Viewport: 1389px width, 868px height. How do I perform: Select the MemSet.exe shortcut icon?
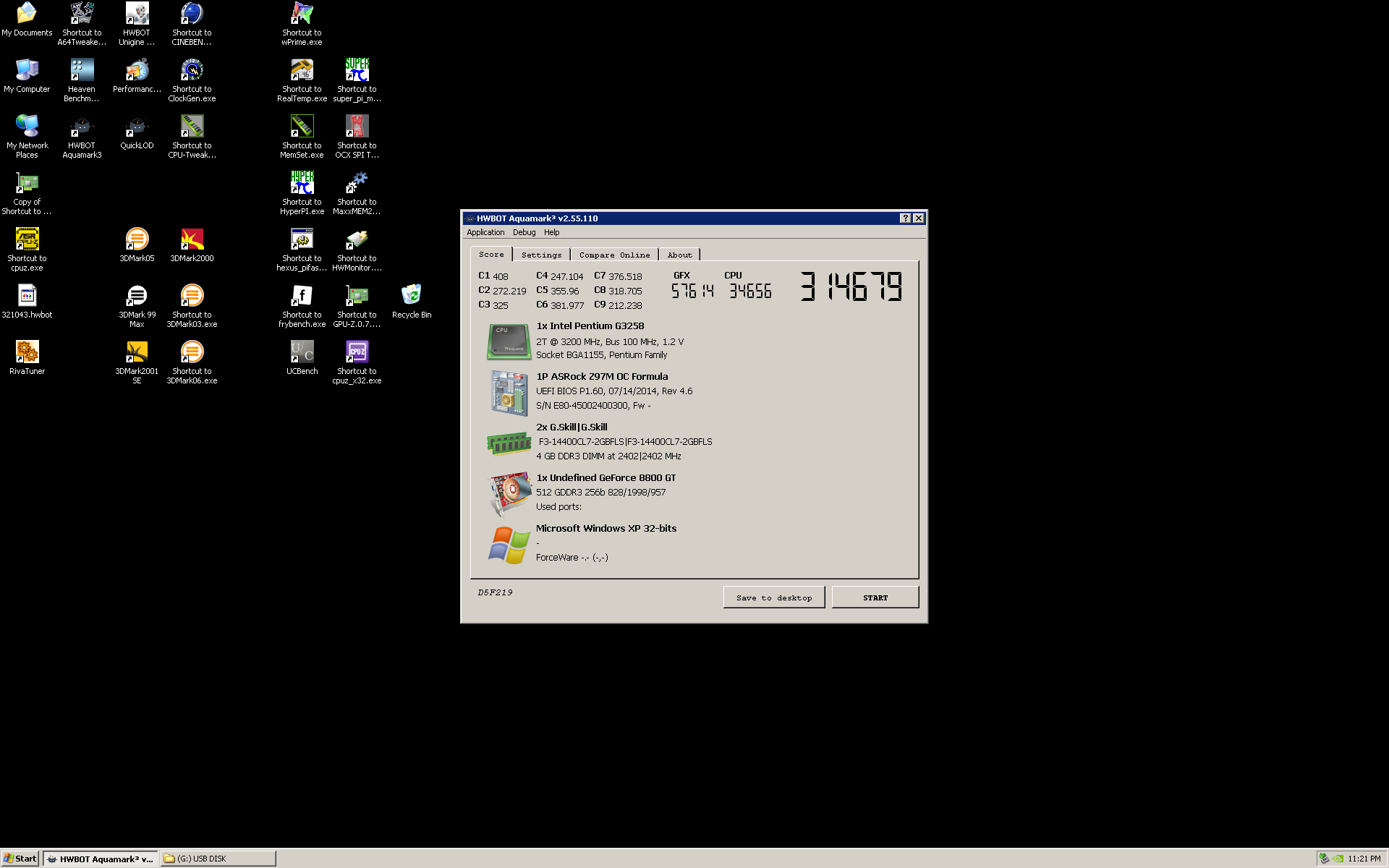[302, 136]
